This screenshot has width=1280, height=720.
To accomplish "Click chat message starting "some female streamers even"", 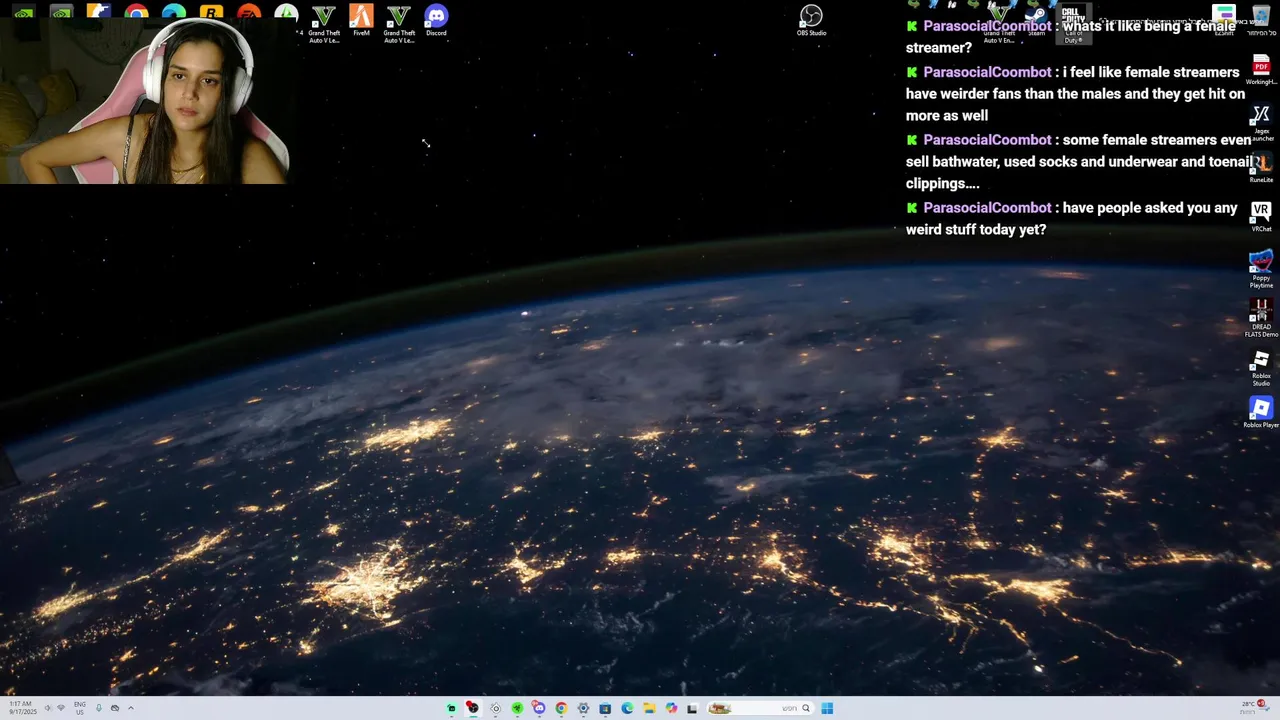I will click(1079, 162).
